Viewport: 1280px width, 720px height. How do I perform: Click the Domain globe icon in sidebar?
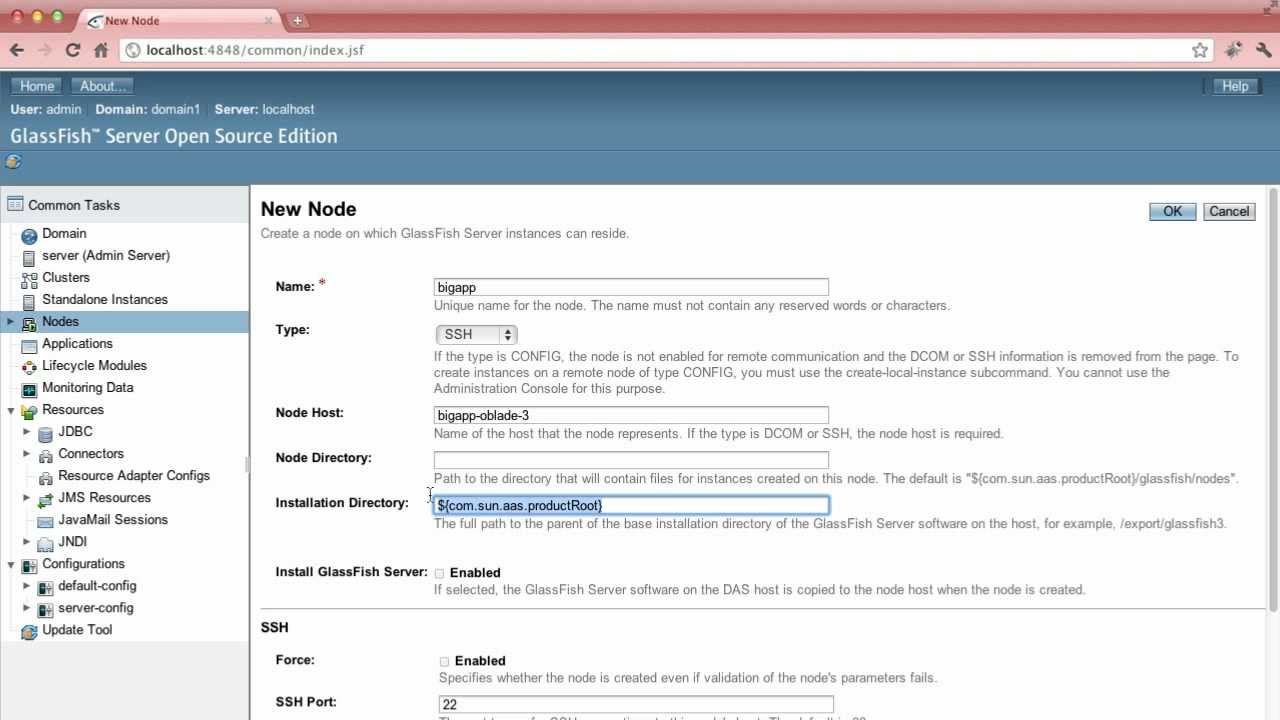pos(29,234)
